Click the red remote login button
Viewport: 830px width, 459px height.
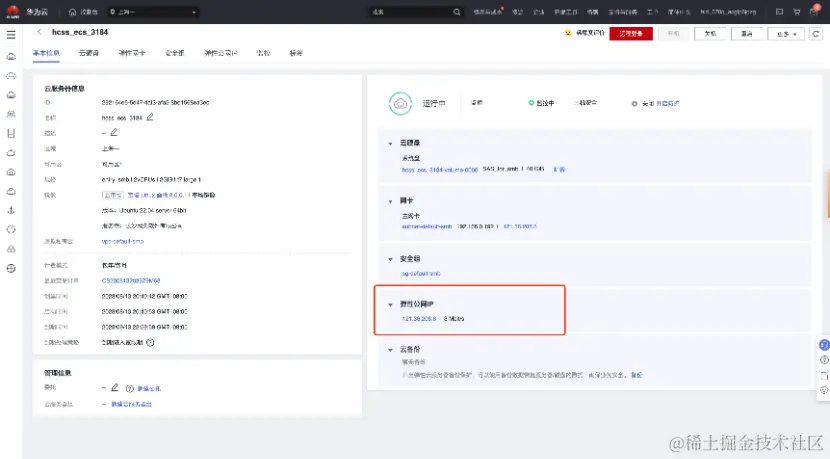click(x=631, y=34)
